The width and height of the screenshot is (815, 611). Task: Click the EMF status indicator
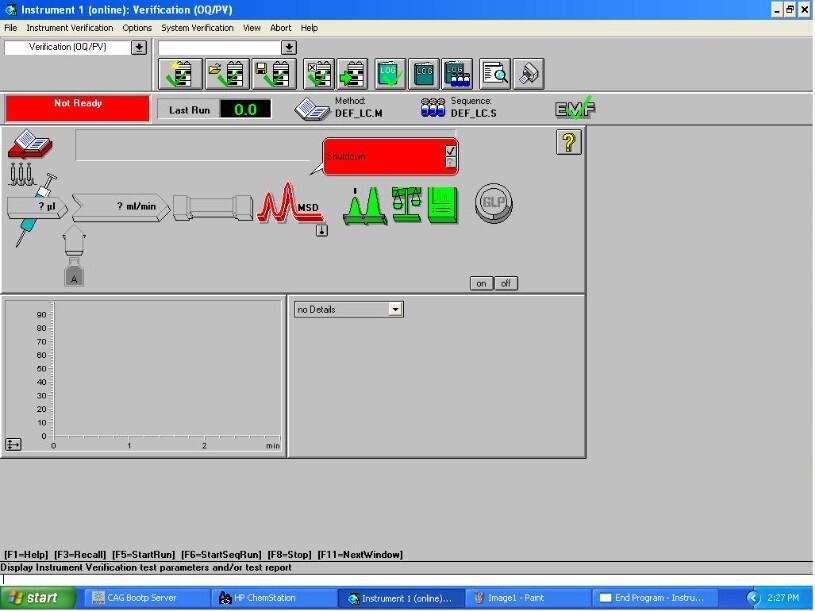(x=570, y=108)
